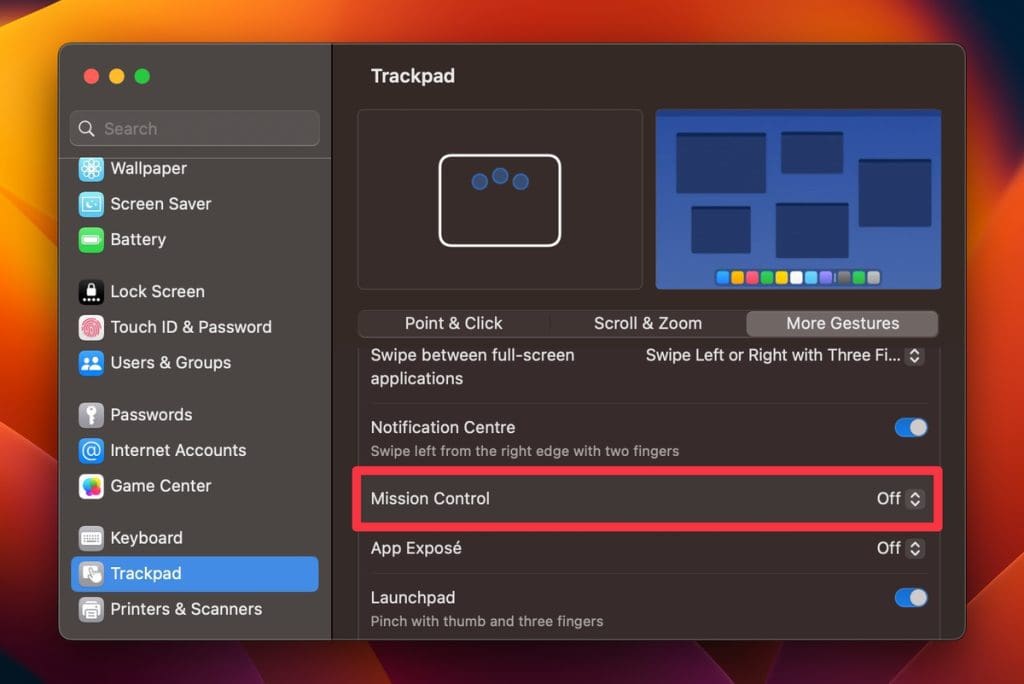Disable the Launchpad gesture toggle

[x=910, y=598]
